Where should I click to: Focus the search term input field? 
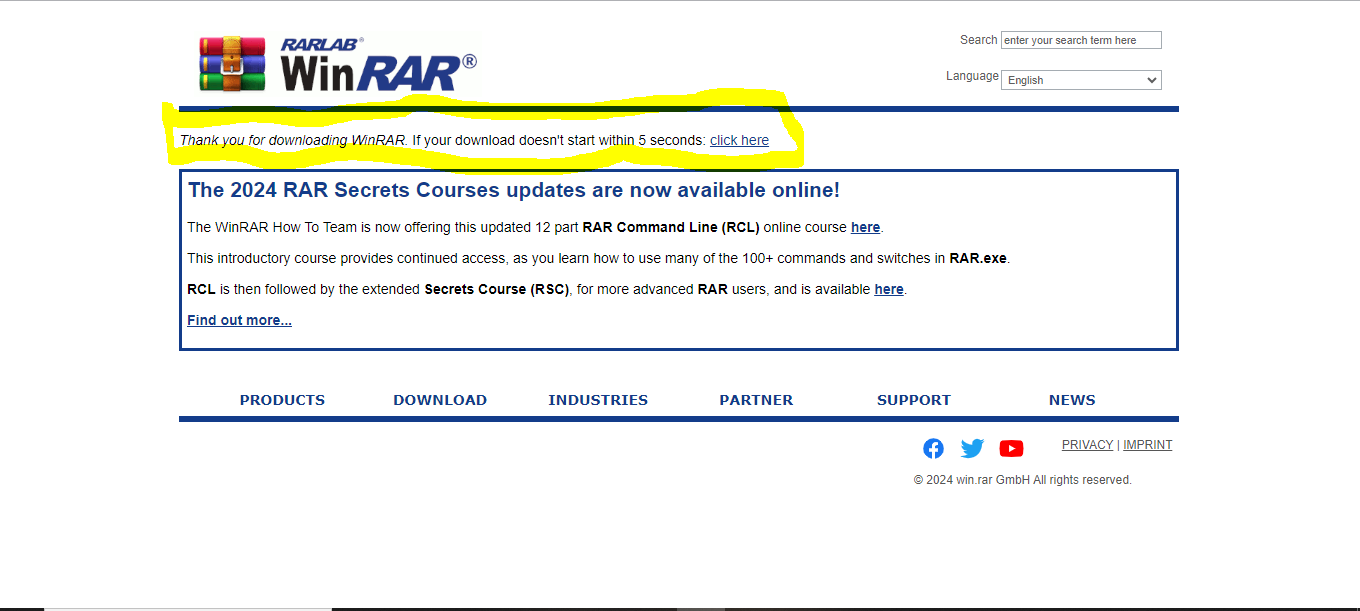pyautogui.click(x=1081, y=40)
